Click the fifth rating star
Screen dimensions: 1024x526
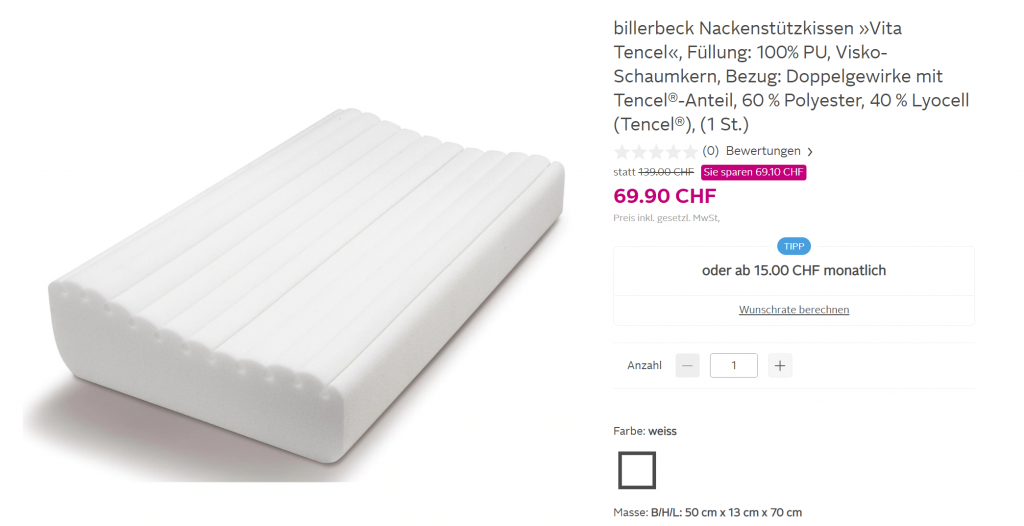(x=690, y=152)
